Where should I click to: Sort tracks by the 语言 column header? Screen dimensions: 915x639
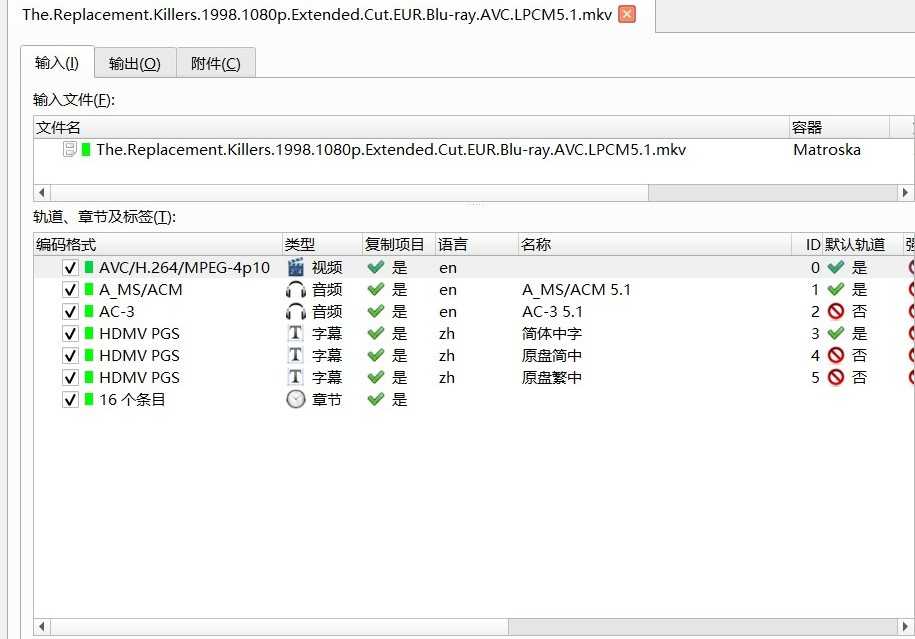coord(477,245)
